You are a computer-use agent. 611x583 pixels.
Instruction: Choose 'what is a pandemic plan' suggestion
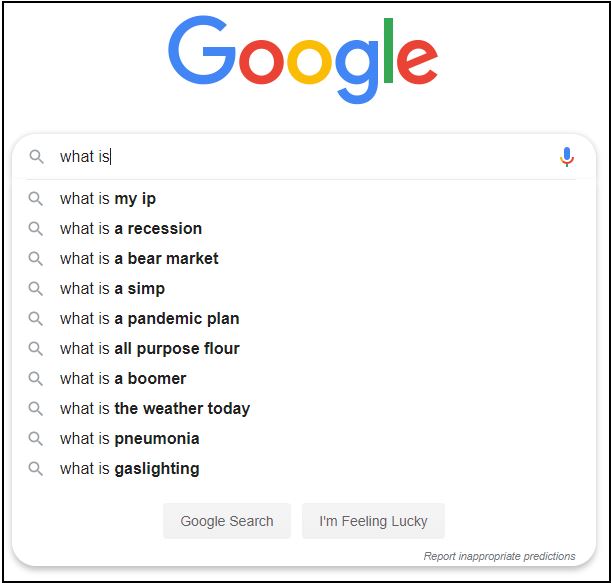(149, 319)
